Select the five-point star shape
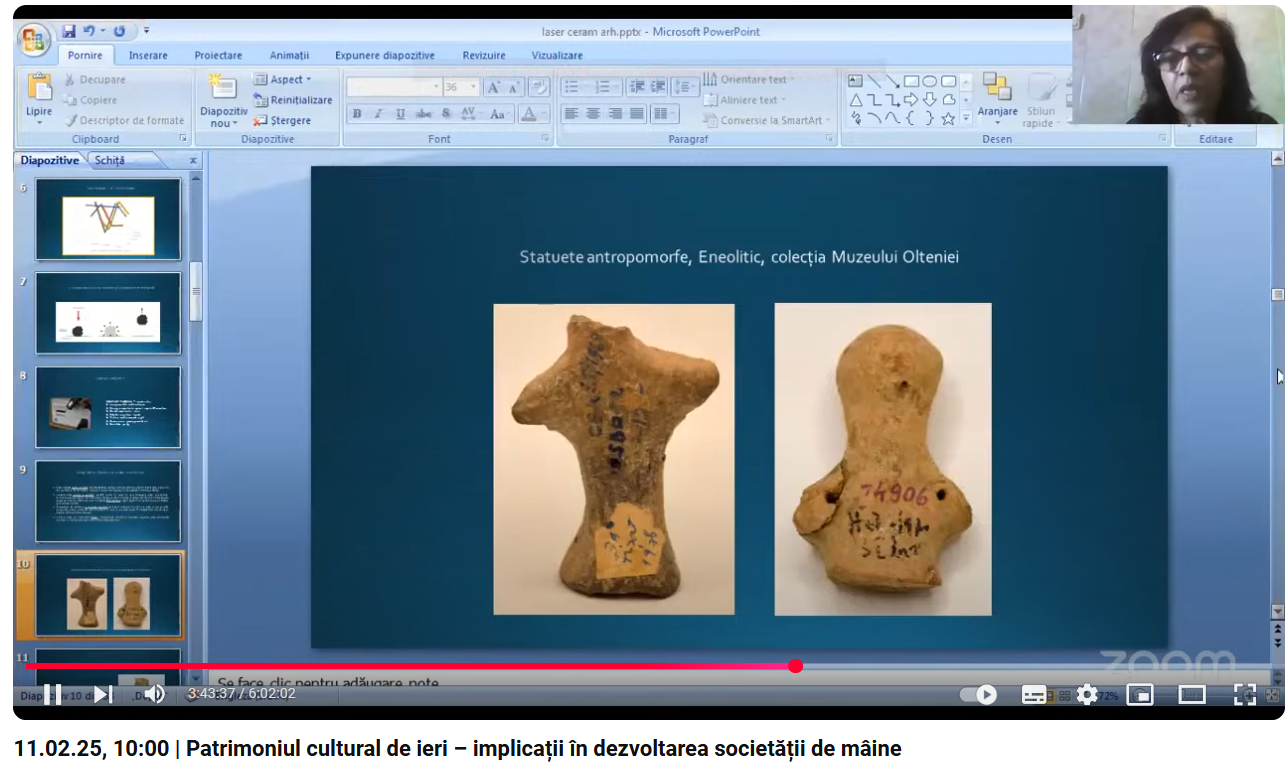The height and width of the screenshot is (766, 1287). (x=948, y=118)
